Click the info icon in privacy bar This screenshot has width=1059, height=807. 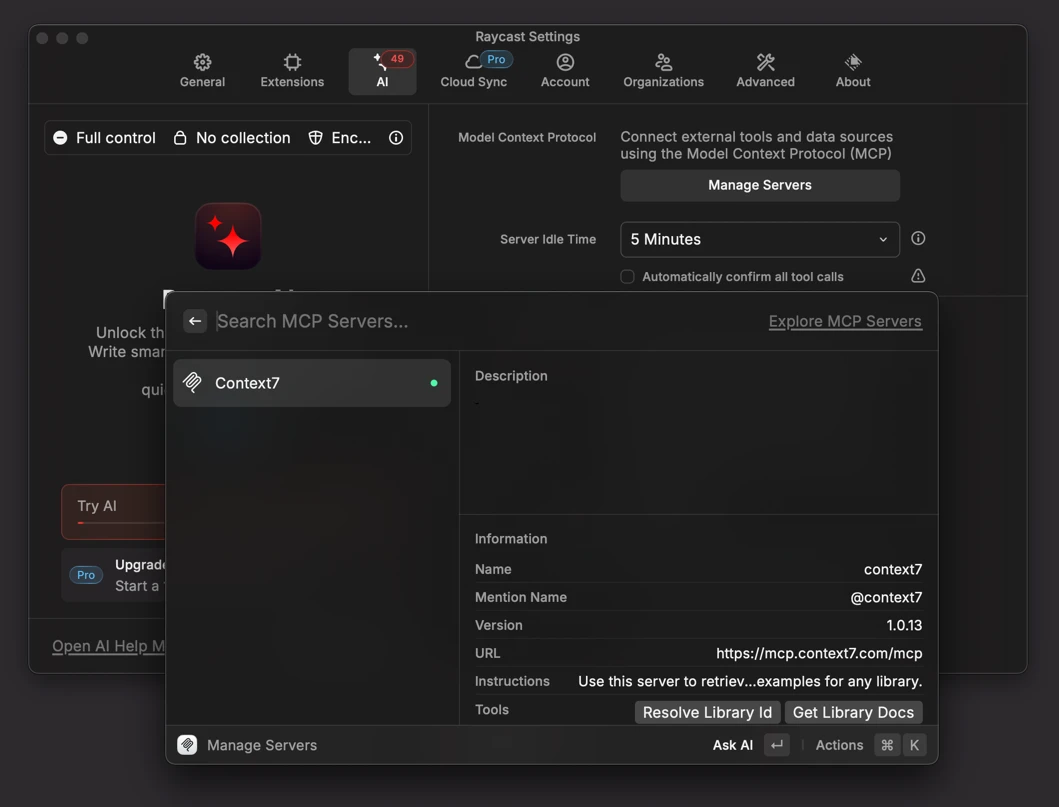pos(396,138)
